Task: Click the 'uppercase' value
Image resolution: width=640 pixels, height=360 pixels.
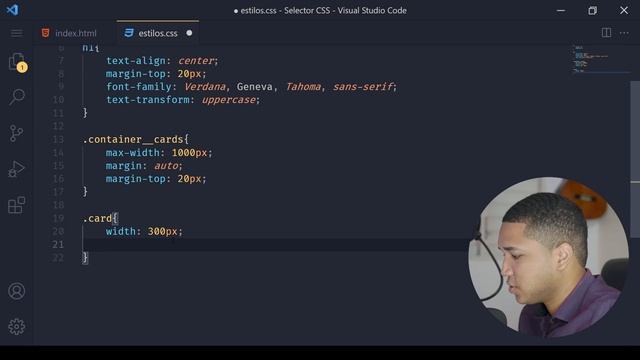Action: (x=229, y=100)
